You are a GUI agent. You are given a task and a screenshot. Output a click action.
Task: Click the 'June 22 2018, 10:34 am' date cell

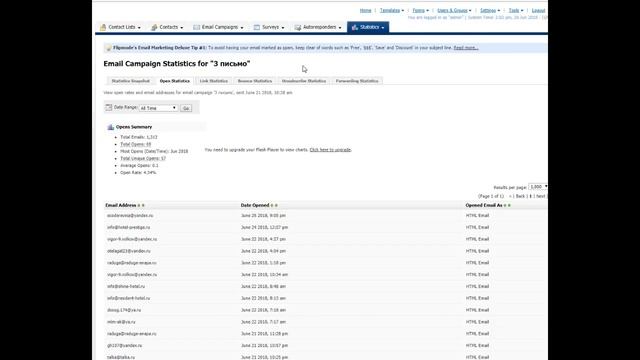click(x=264, y=275)
